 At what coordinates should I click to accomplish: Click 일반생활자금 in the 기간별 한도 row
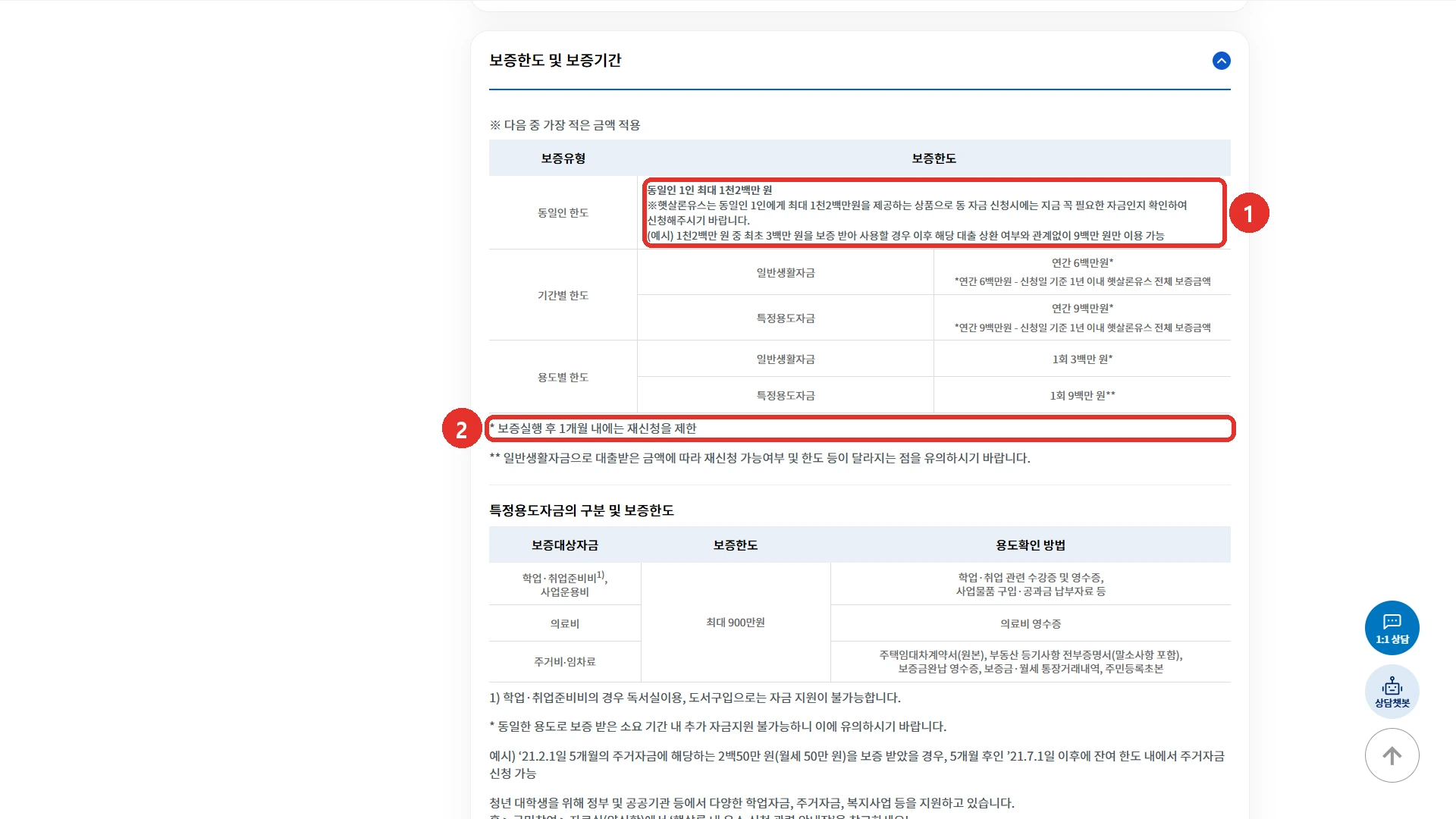point(786,272)
